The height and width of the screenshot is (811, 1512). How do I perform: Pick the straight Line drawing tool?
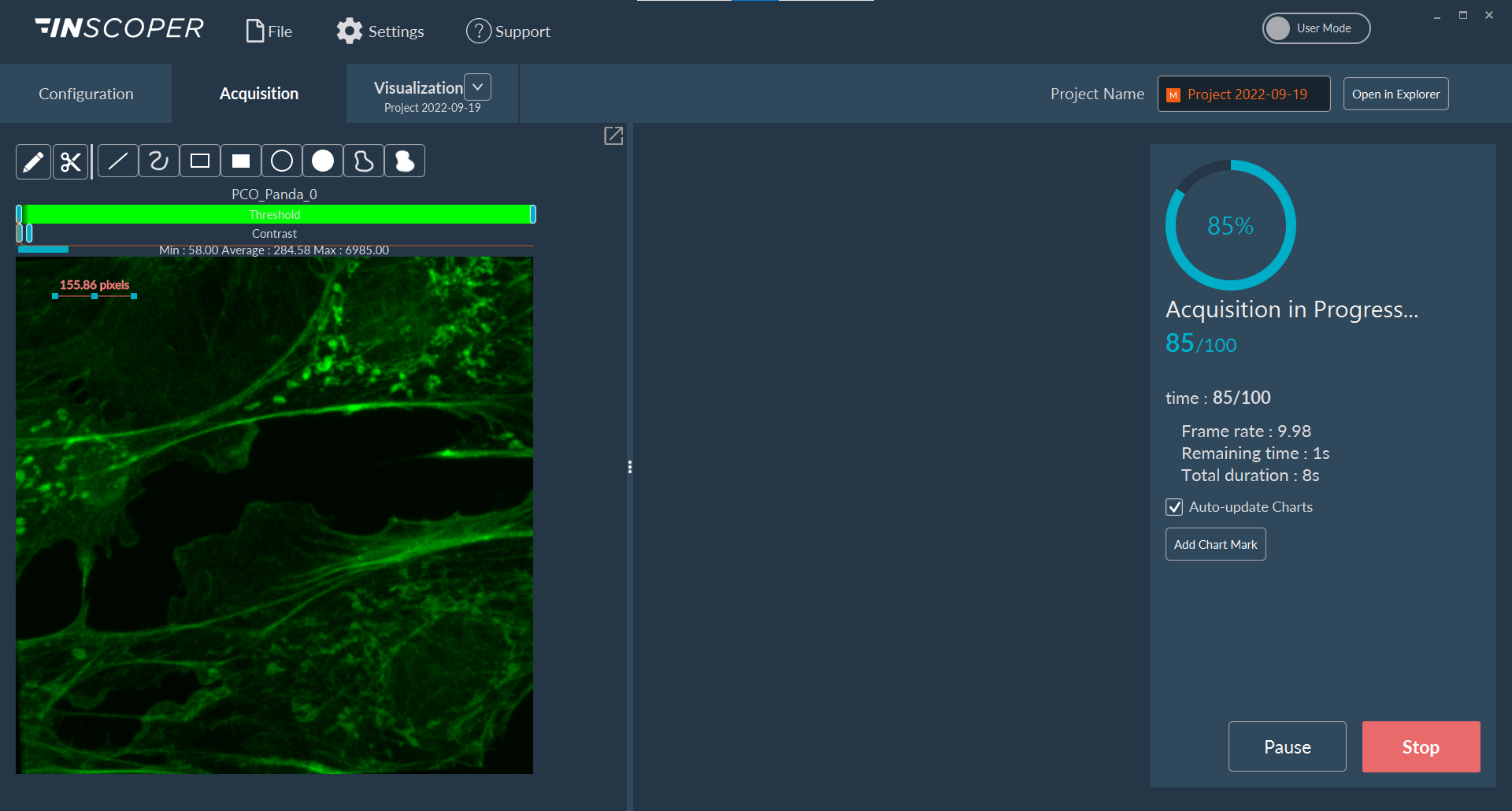click(x=117, y=161)
